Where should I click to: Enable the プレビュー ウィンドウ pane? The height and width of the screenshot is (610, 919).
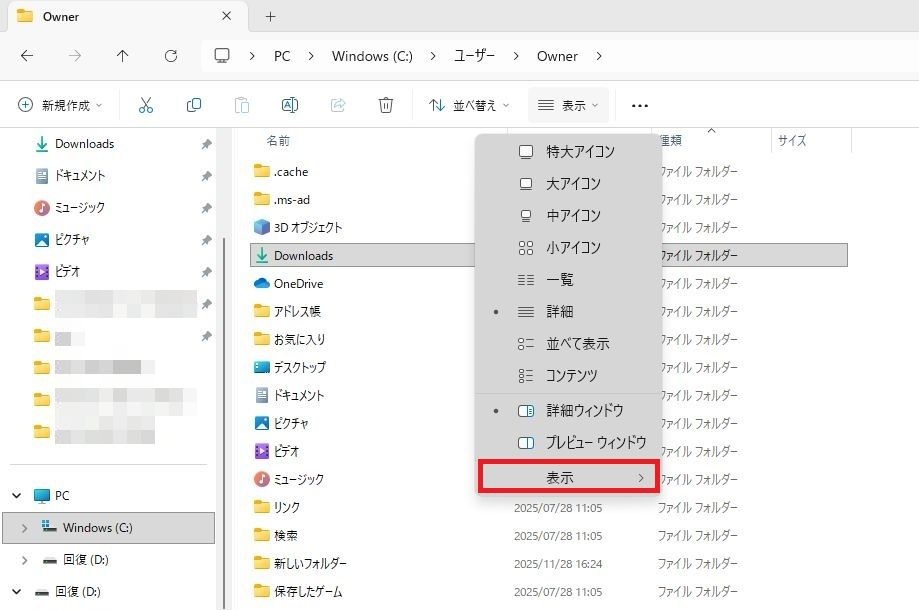pyautogui.click(x=595, y=443)
